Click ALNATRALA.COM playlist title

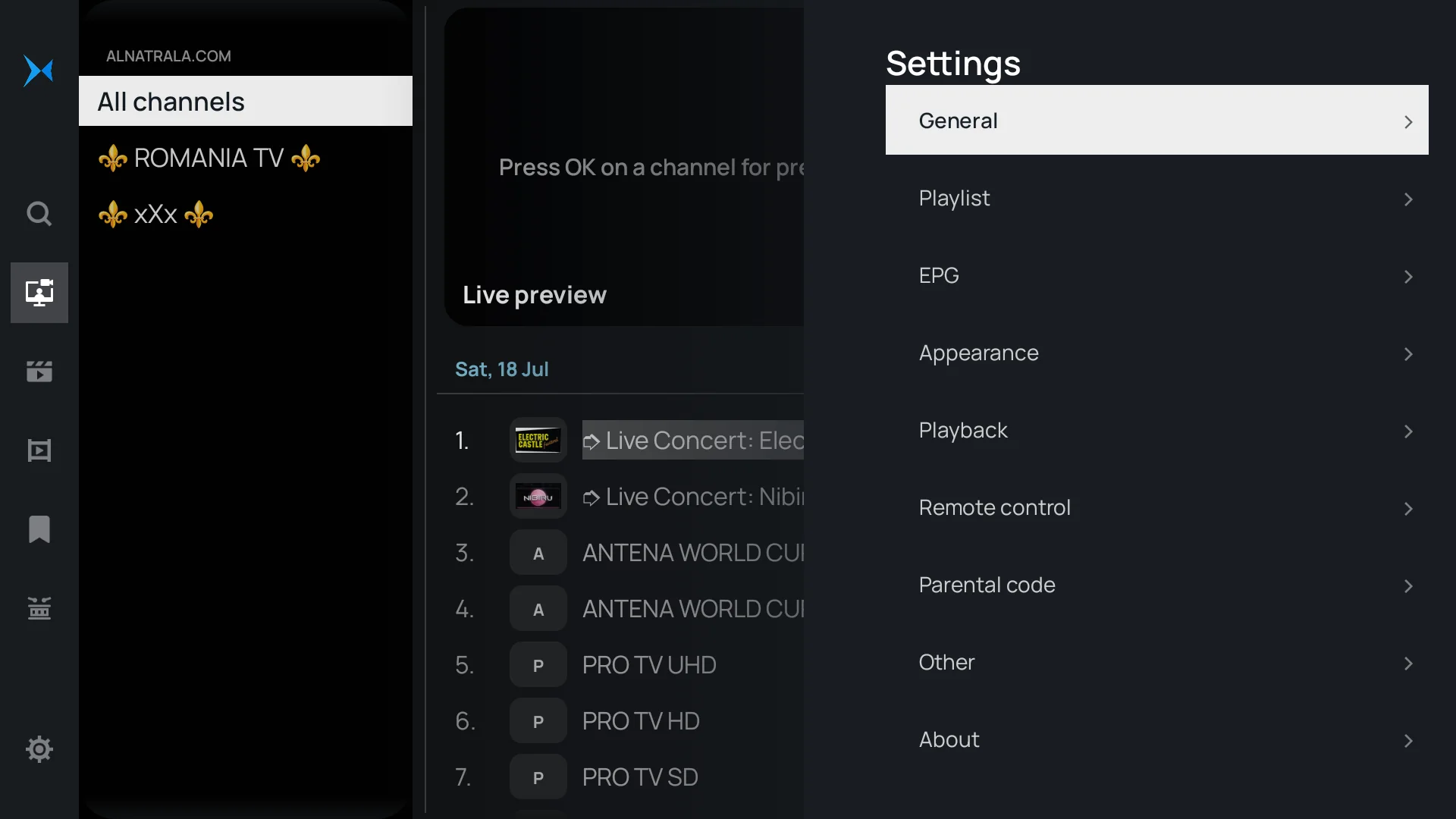click(x=168, y=56)
